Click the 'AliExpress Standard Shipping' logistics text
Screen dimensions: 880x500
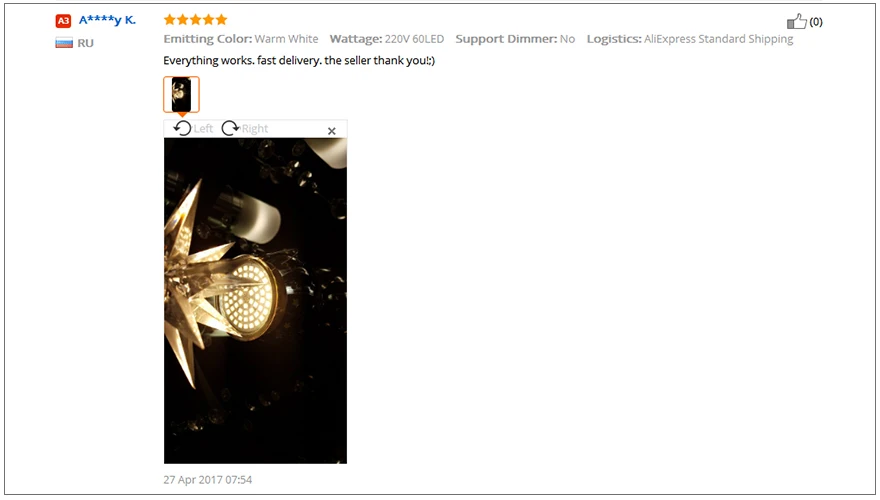[718, 39]
